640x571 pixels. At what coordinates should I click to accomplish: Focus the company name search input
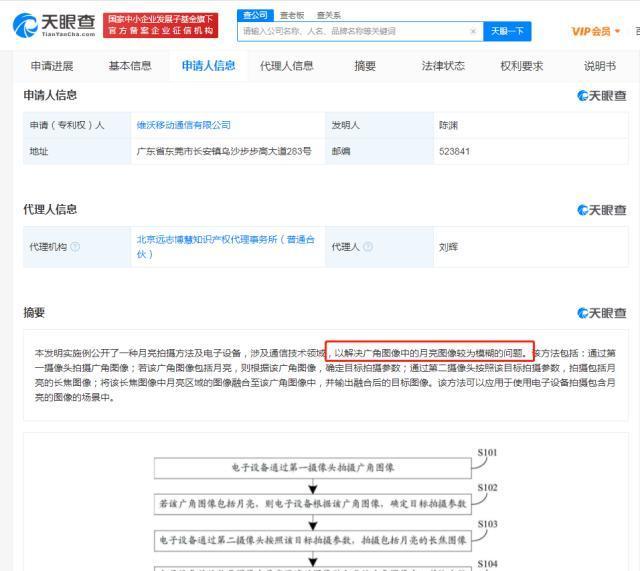point(360,31)
